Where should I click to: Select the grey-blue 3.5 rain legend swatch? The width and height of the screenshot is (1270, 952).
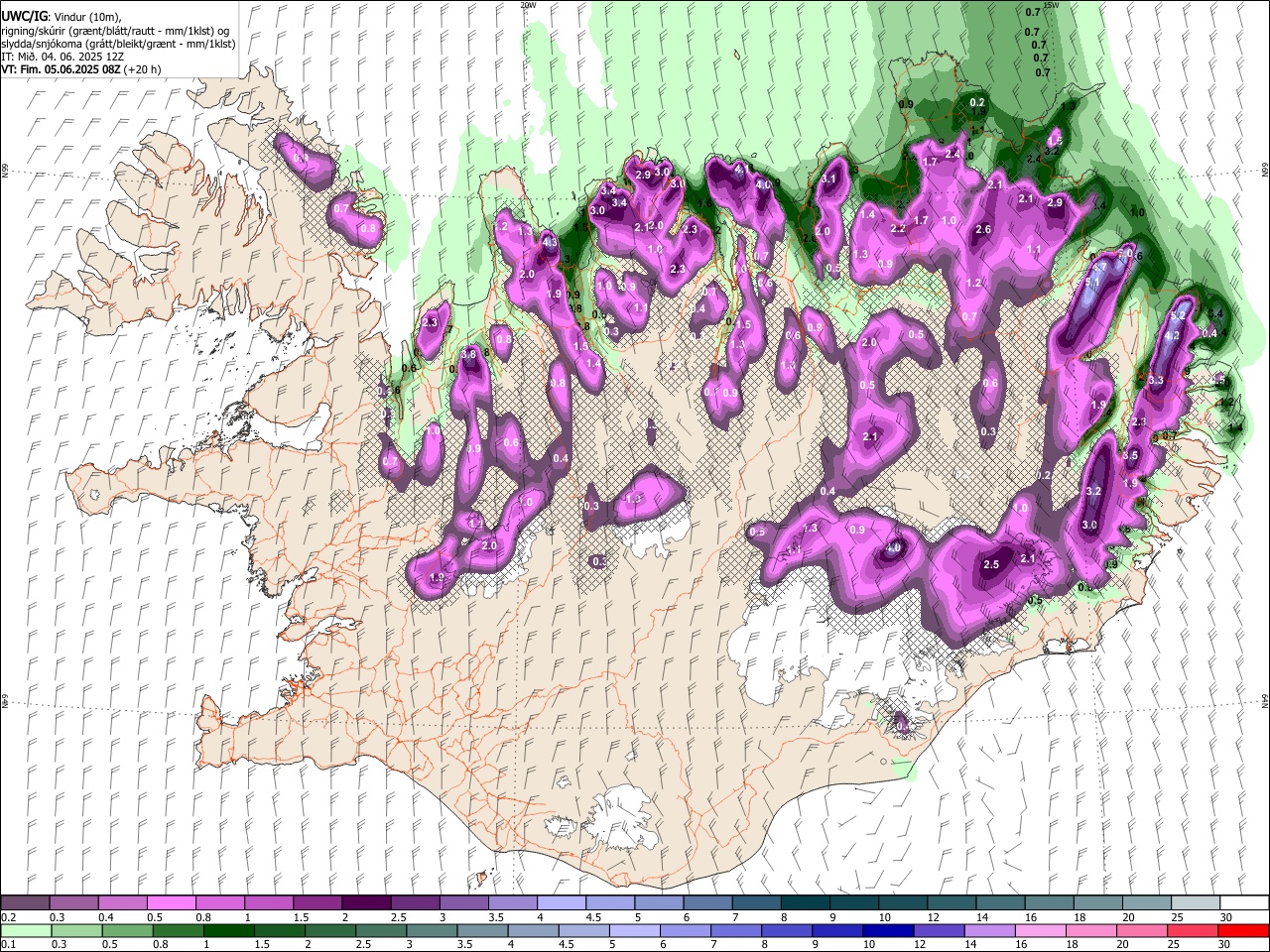482,930
